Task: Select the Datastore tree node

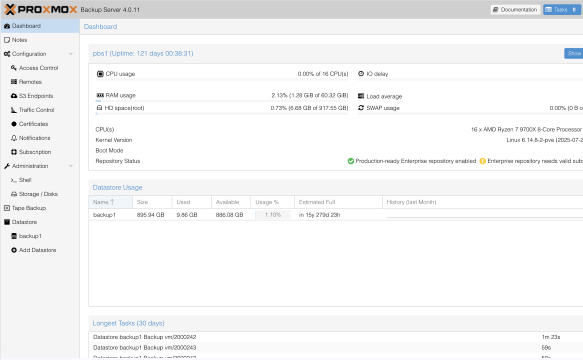Action: point(40,222)
